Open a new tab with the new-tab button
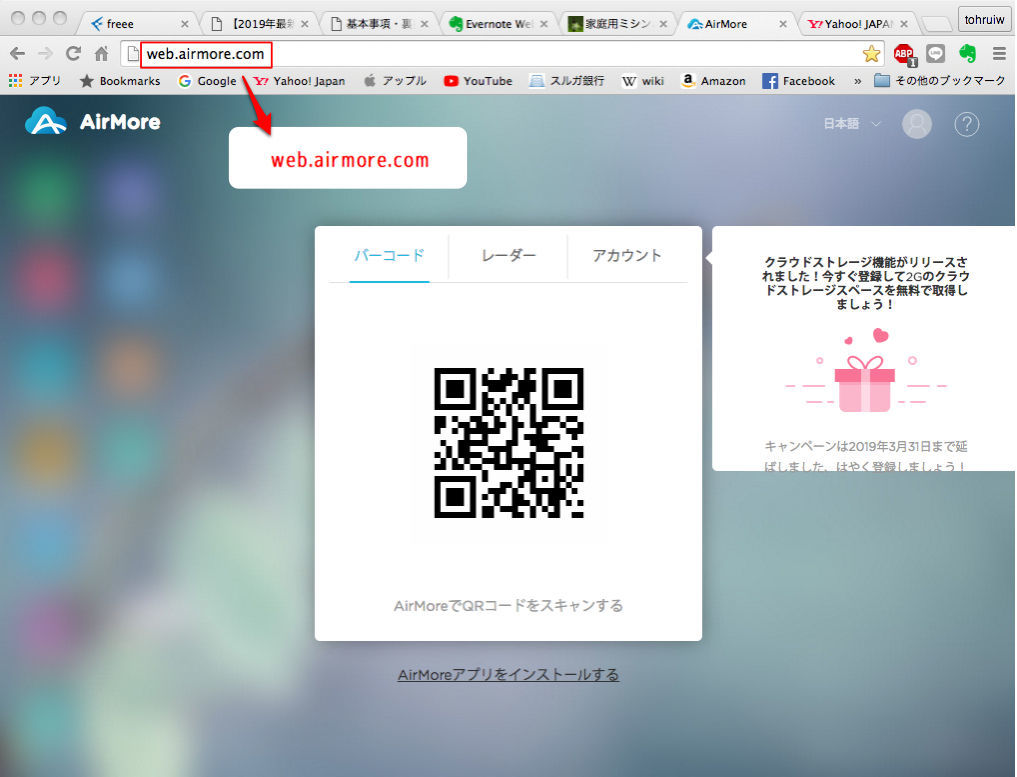 pos(935,25)
